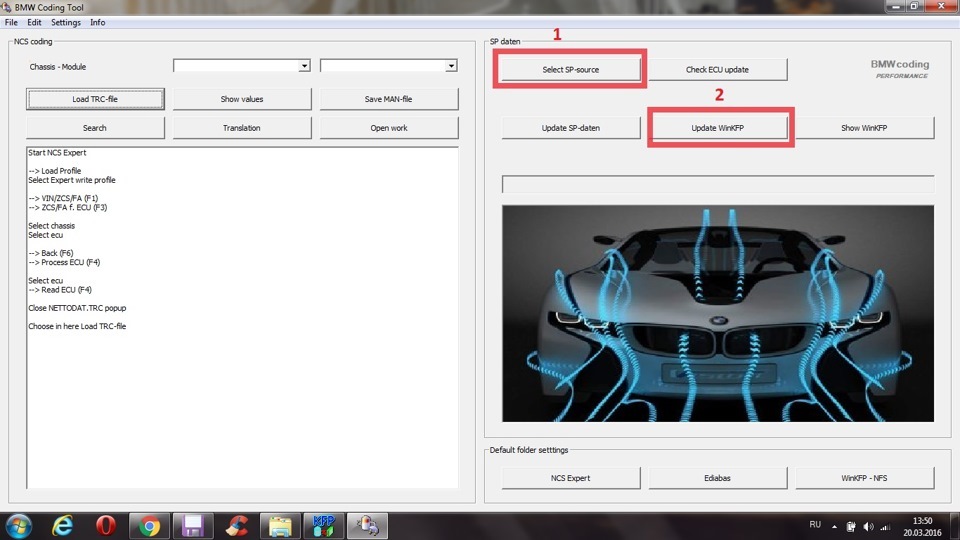Click the Action Center flag tray icon
This screenshot has width=960, height=540.
[x=851, y=527]
